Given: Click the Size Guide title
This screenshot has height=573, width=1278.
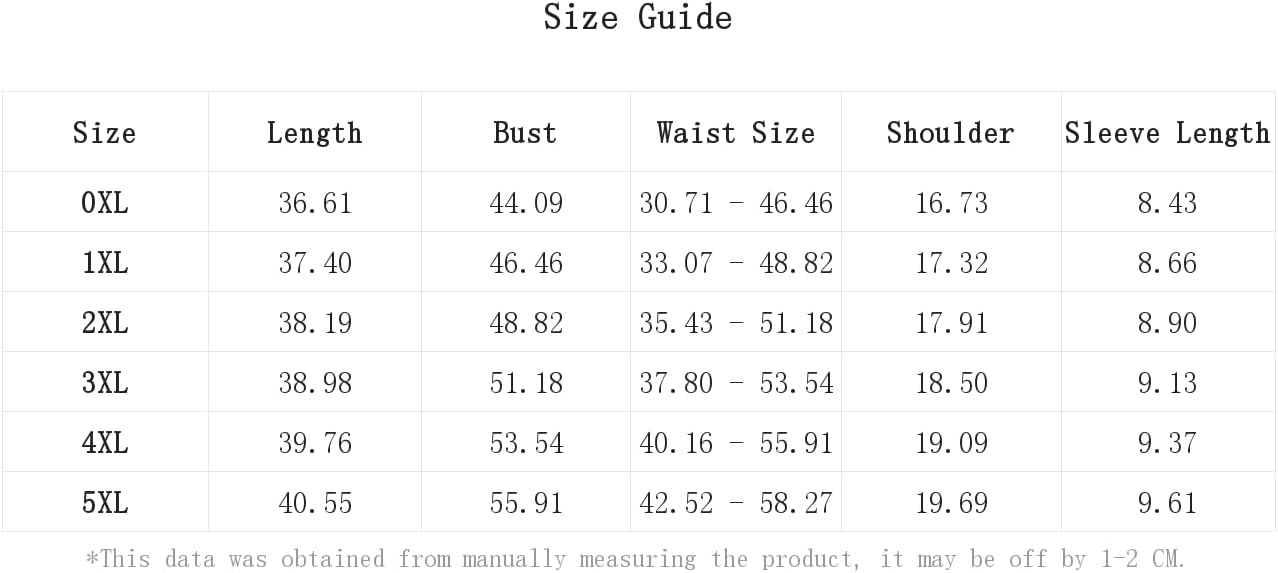Looking at the screenshot, I should click(638, 18).
